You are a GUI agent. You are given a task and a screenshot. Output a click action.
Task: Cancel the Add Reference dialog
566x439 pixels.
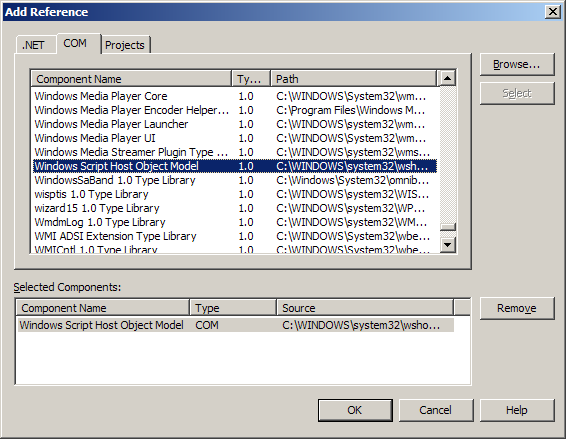point(435,410)
